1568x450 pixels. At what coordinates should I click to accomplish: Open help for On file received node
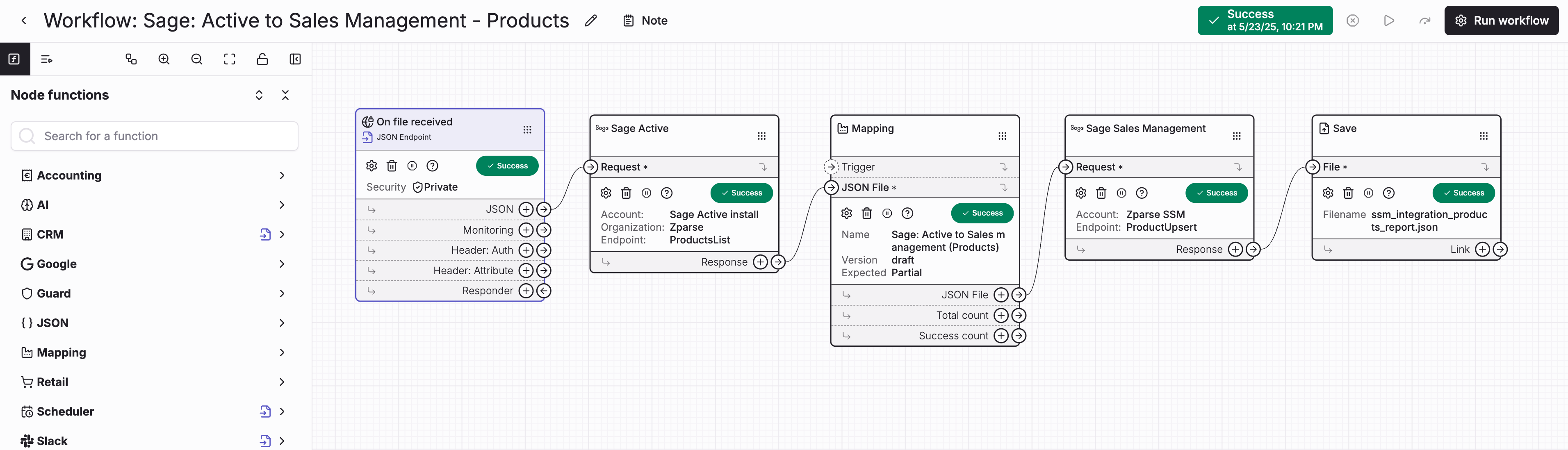click(x=432, y=166)
